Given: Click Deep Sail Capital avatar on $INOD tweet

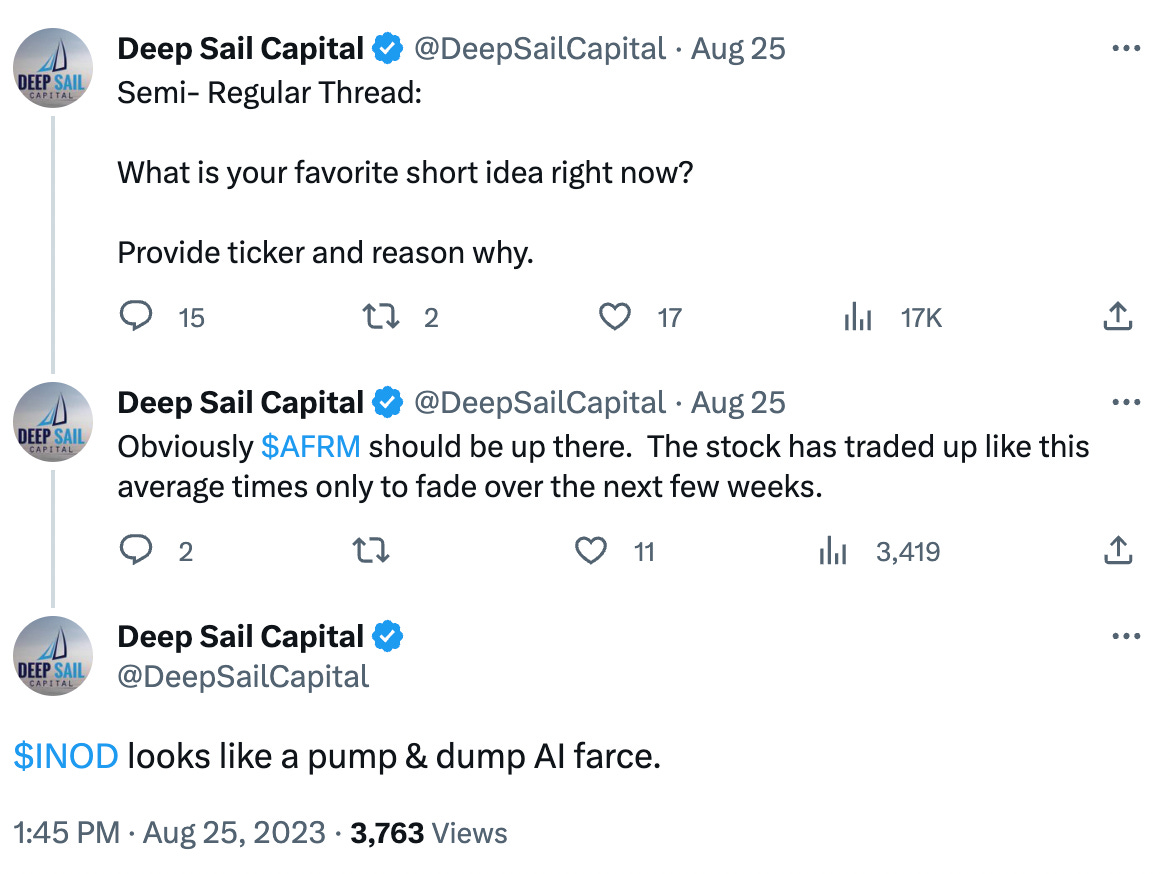Looking at the screenshot, I should click(x=53, y=656).
